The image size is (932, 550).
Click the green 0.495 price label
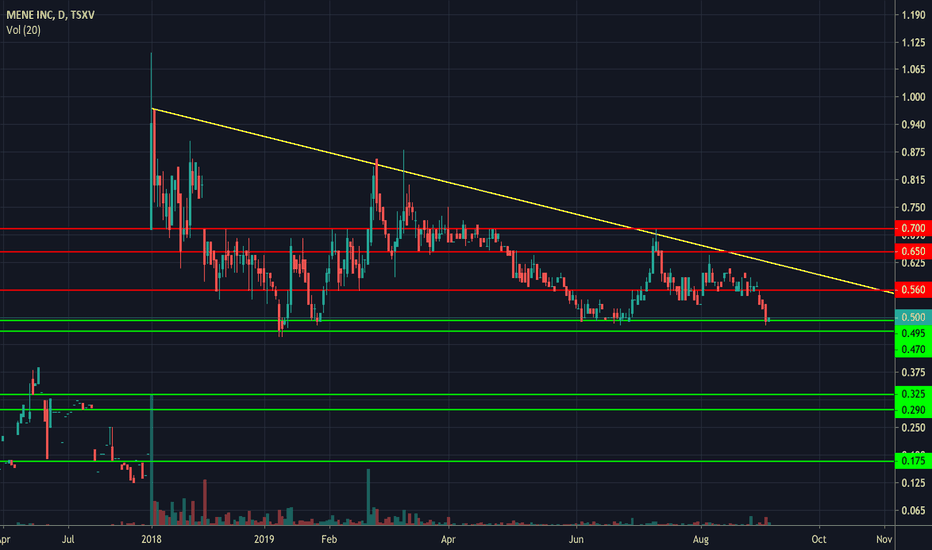coord(913,333)
